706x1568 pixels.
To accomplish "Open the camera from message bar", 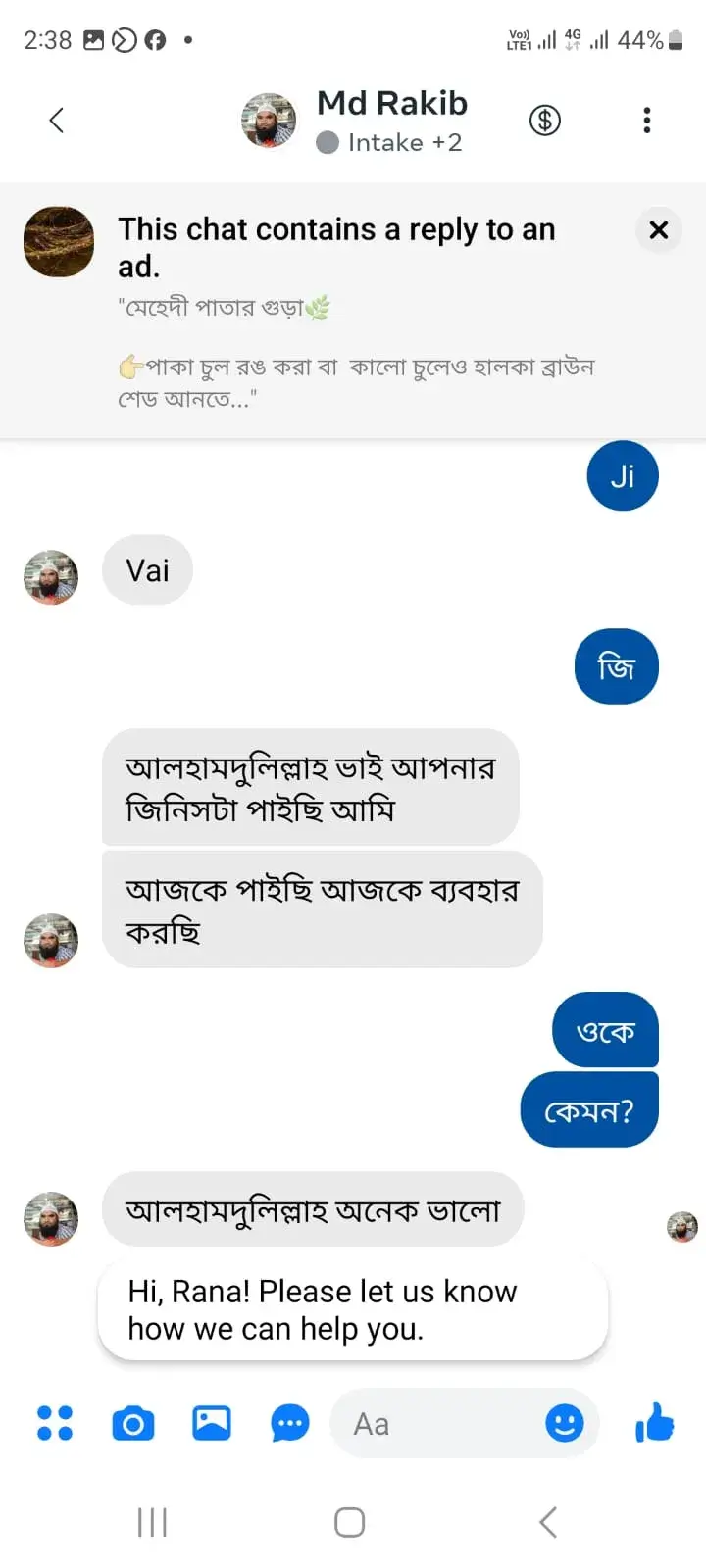I will tap(133, 1423).
